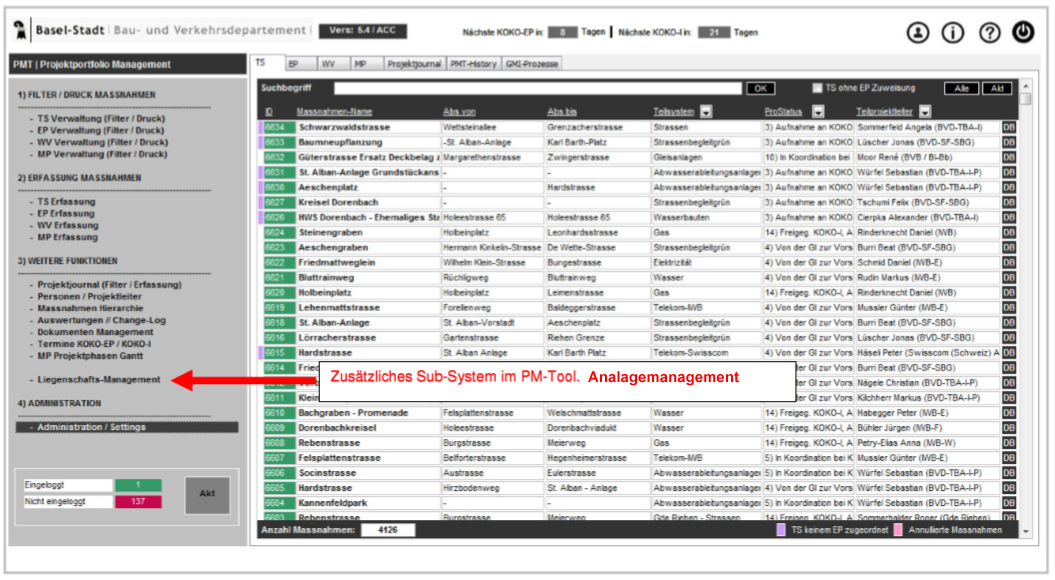Open DB button for Schwarzwaldstrasse row
This screenshot has width=1055, height=580.
(x=1009, y=128)
